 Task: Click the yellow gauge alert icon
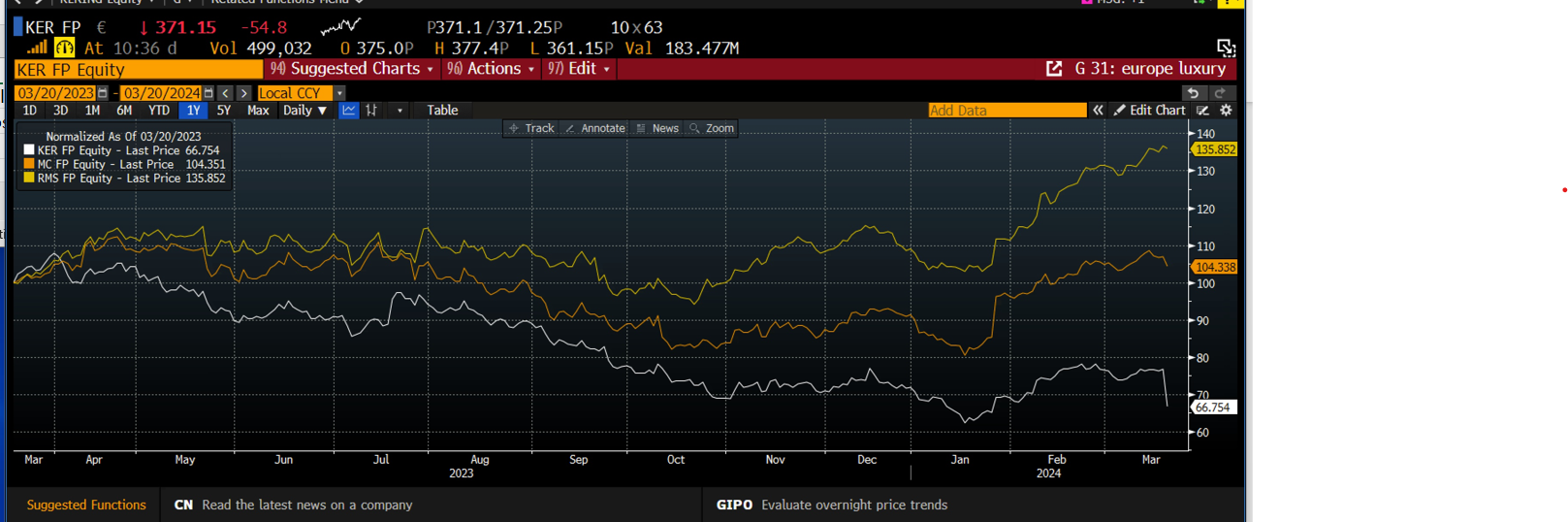pos(64,48)
